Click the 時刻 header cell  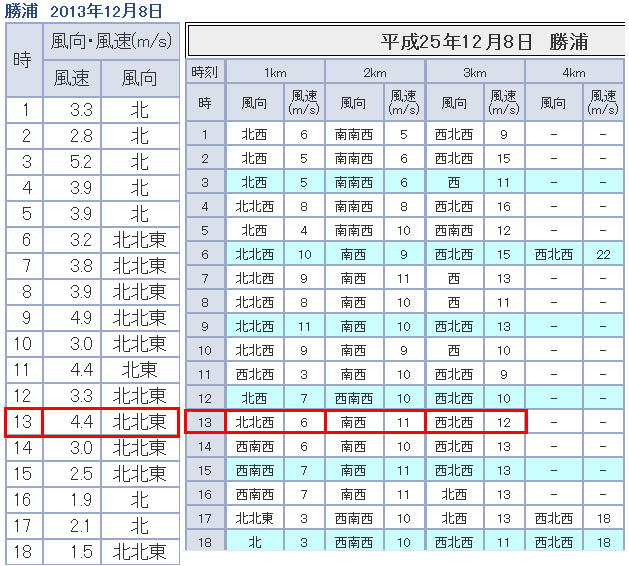tap(205, 73)
